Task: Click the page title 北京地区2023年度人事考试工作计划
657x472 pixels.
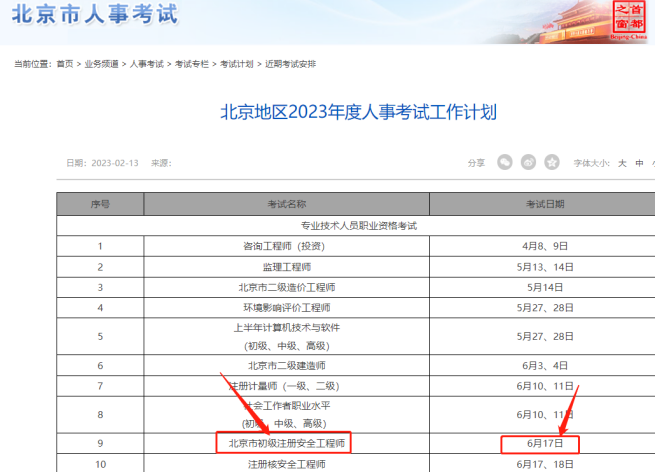Action: [358, 111]
